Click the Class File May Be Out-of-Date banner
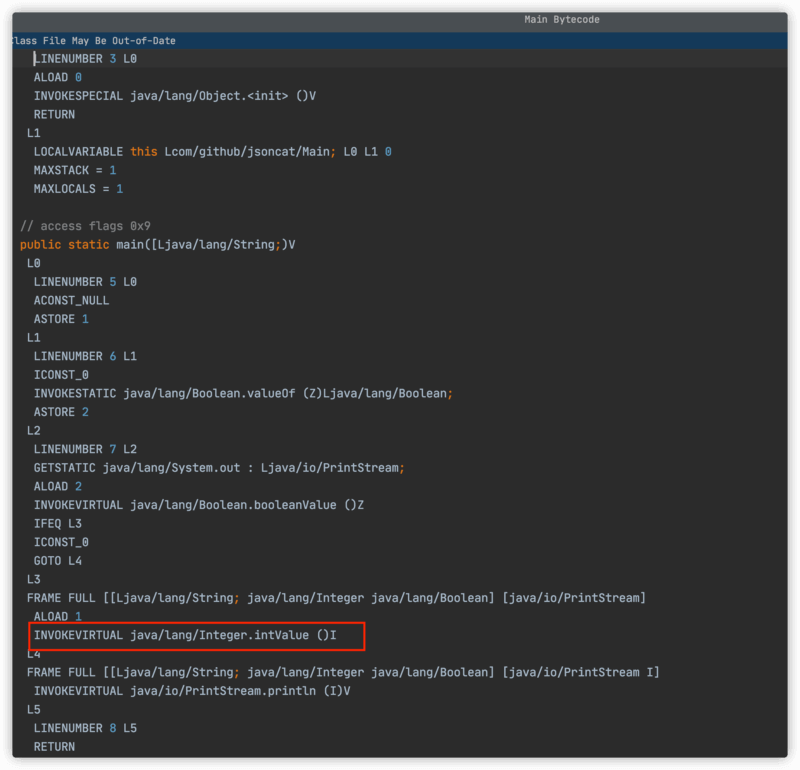 point(92,40)
